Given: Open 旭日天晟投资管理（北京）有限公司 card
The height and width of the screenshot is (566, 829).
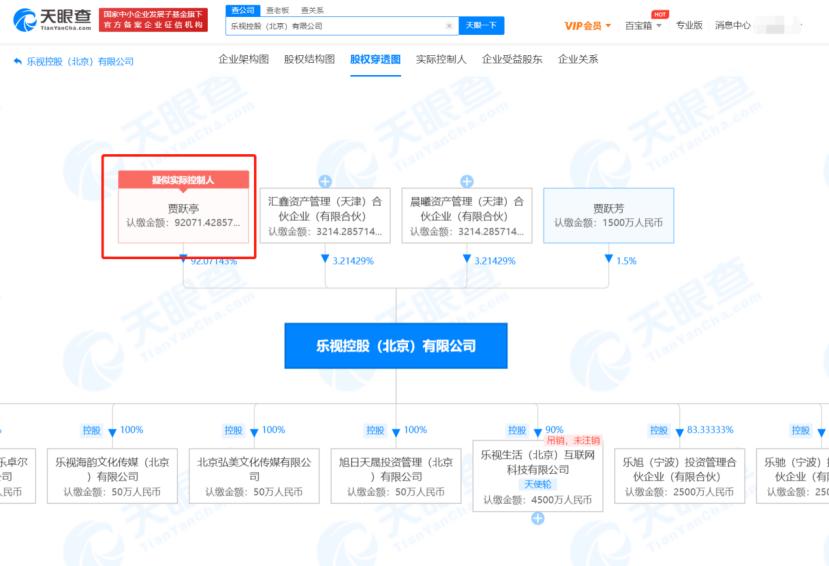Looking at the screenshot, I should click(x=396, y=476).
